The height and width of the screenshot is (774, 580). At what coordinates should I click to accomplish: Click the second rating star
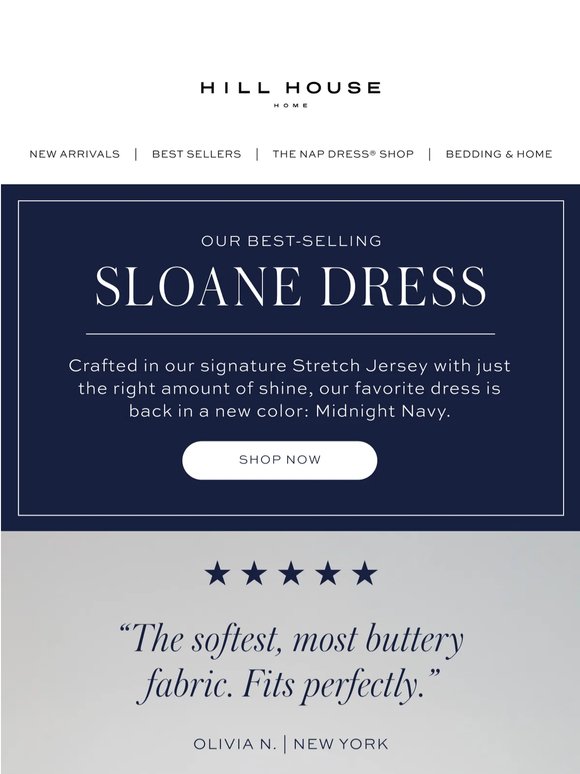tap(254, 573)
